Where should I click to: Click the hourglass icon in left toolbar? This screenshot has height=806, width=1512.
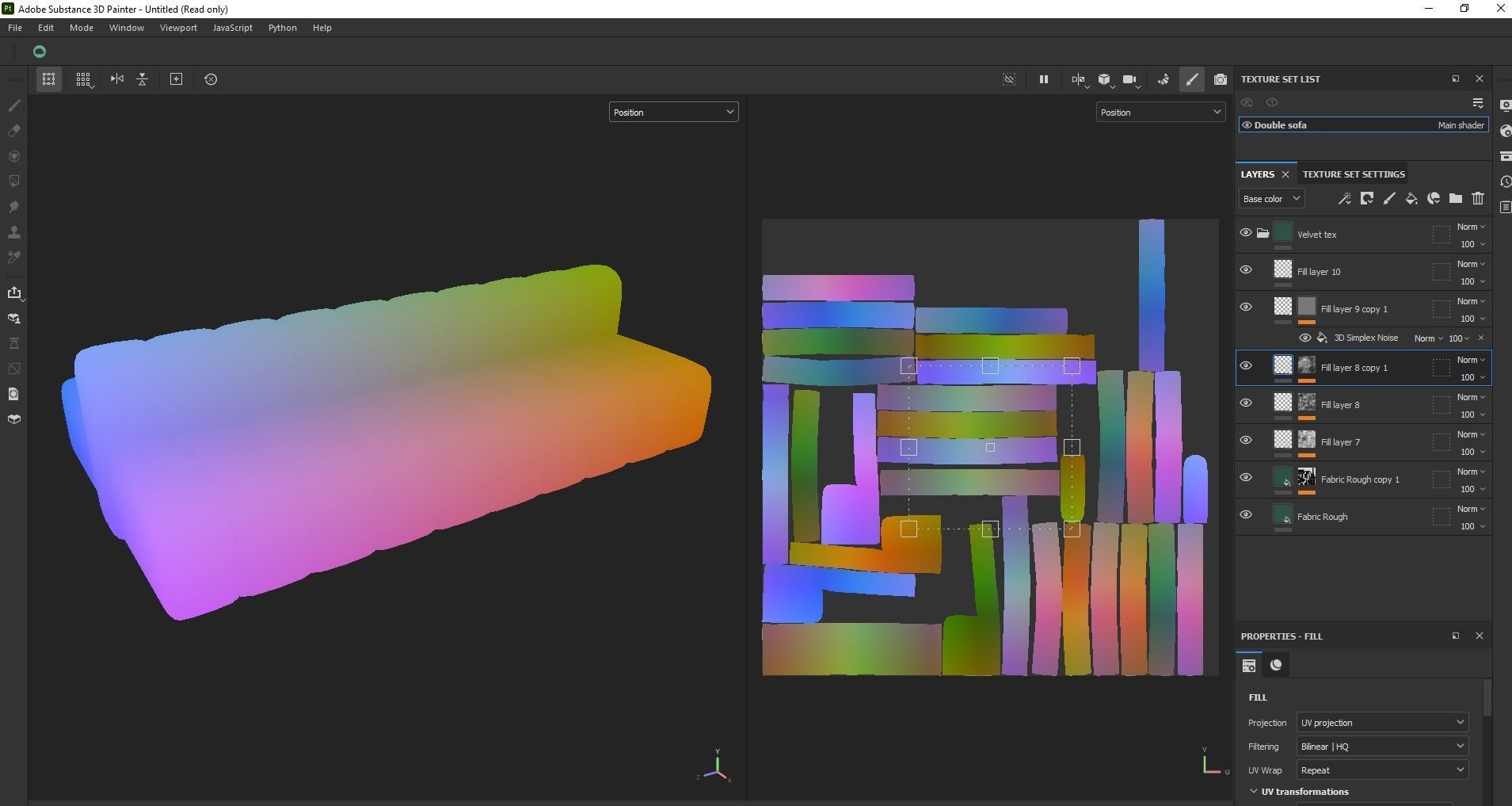(13, 343)
